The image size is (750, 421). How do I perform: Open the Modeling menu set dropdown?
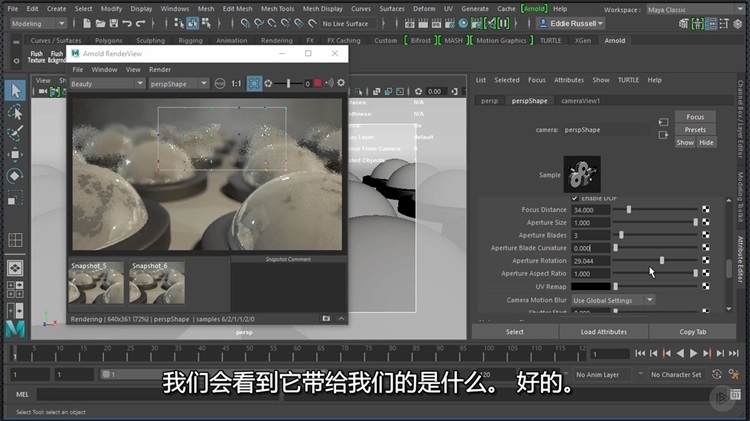click(x=38, y=23)
